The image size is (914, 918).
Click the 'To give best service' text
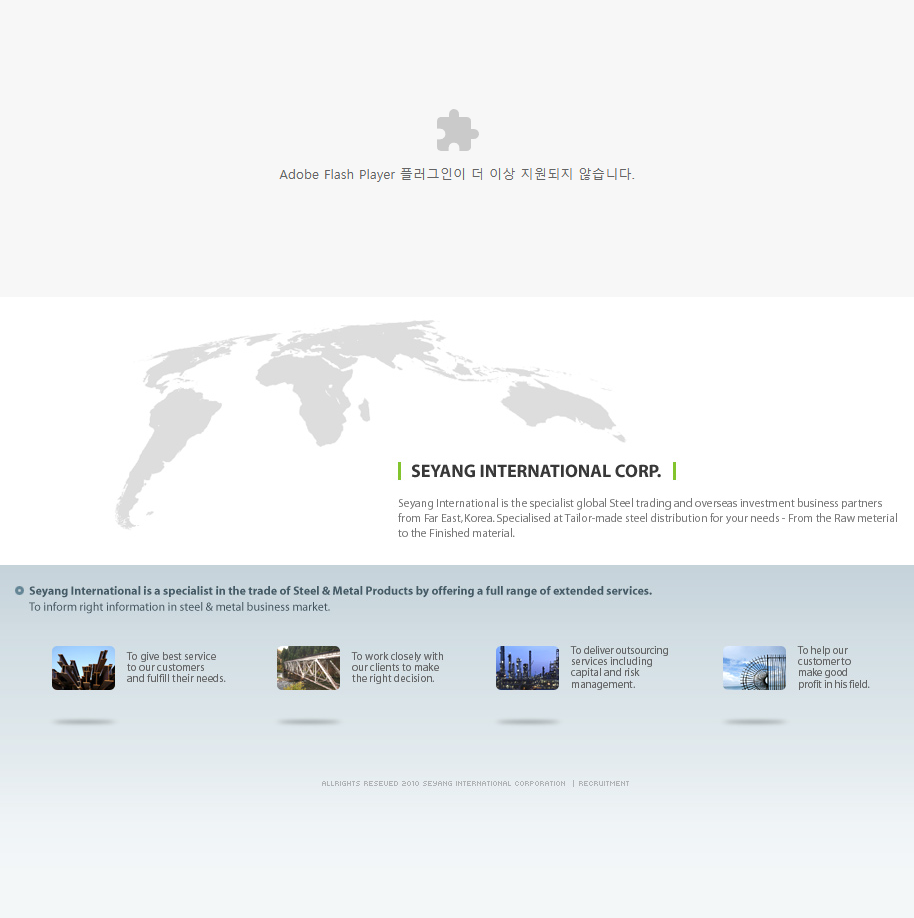point(176,667)
